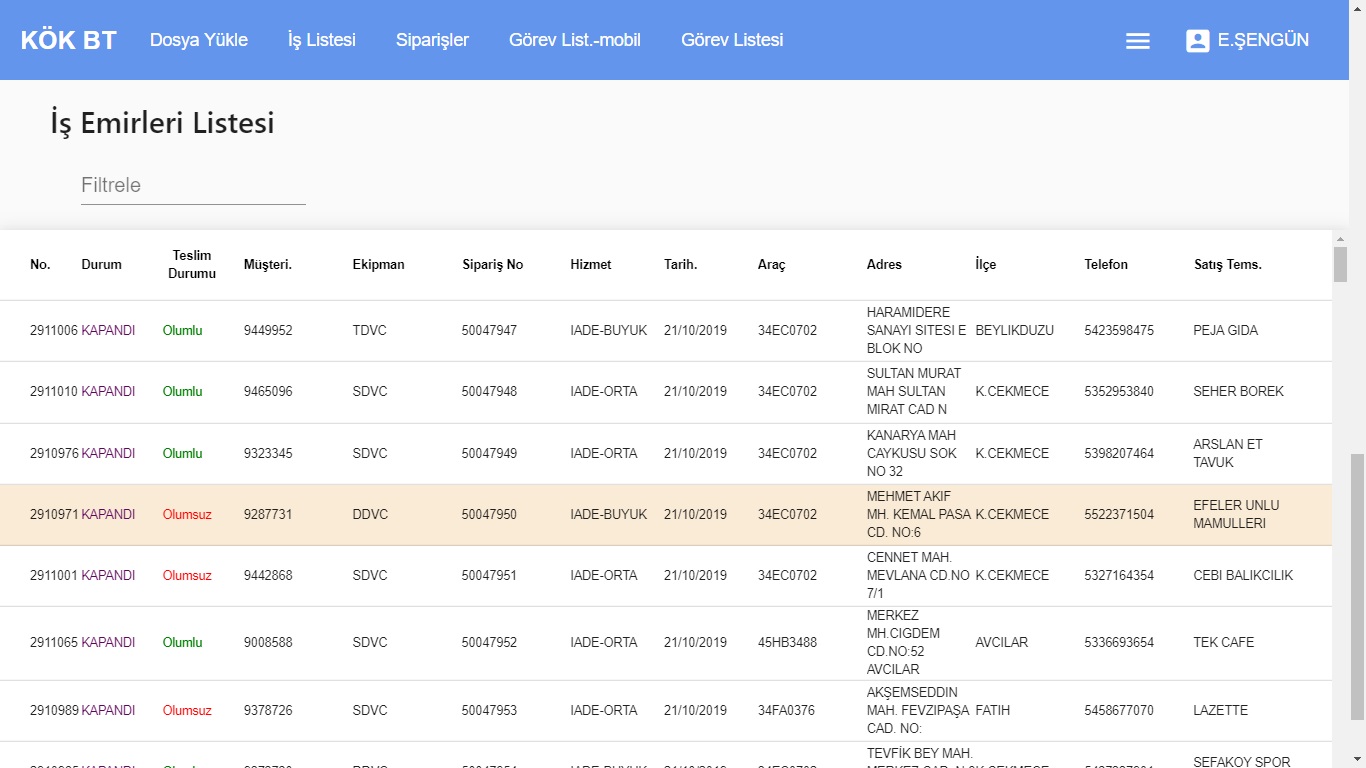The height and width of the screenshot is (768, 1366).
Task: Sort by No. column header
Action: point(40,265)
